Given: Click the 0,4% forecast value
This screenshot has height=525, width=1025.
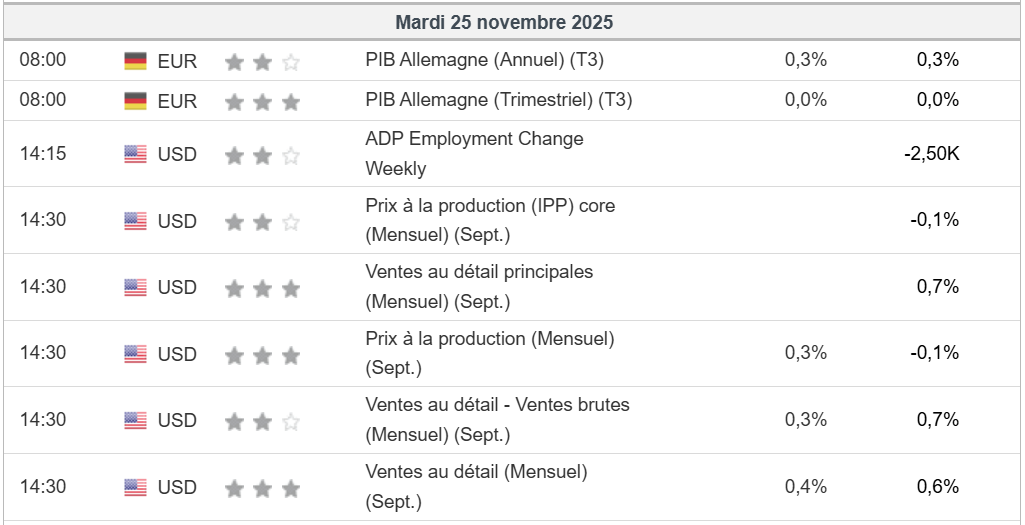Looking at the screenshot, I should tap(805, 487).
